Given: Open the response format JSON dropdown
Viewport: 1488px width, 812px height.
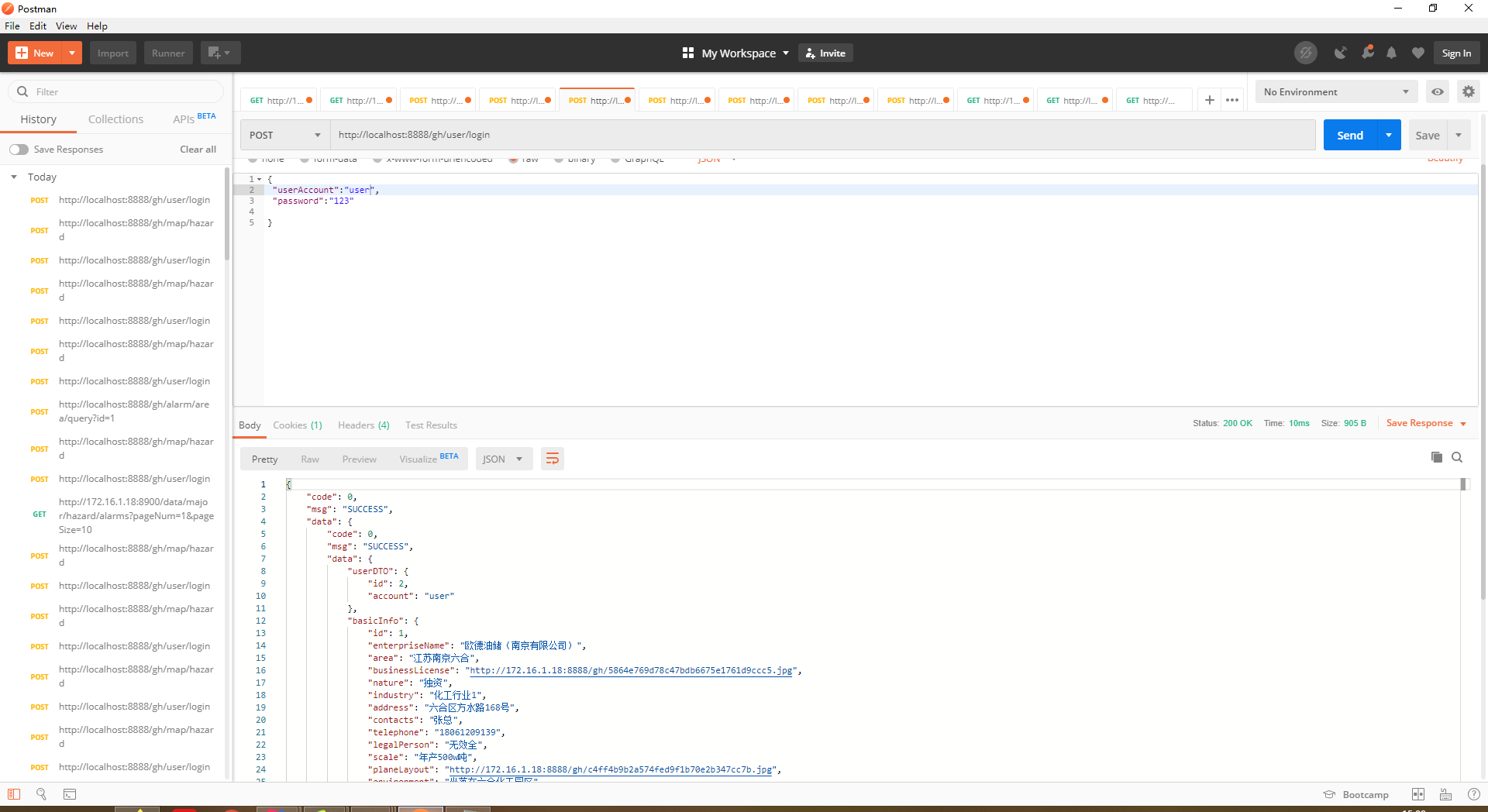Looking at the screenshot, I should (504, 459).
